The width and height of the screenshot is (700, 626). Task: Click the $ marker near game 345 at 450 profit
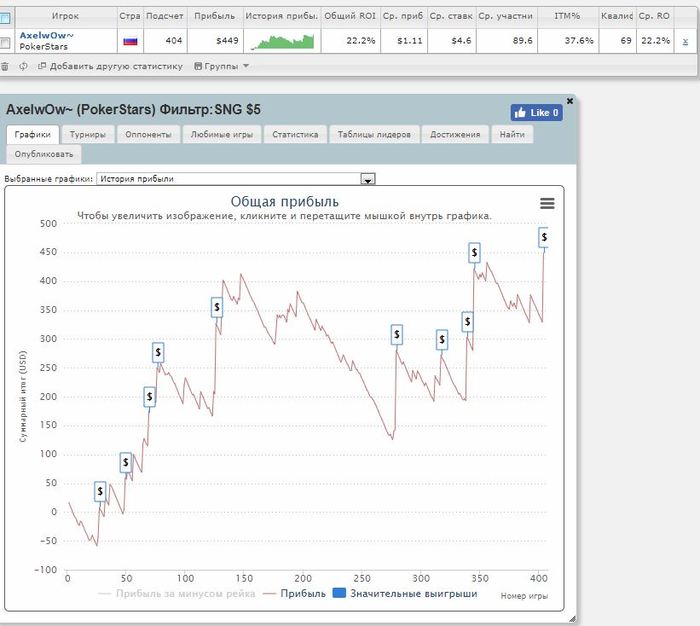point(474,253)
